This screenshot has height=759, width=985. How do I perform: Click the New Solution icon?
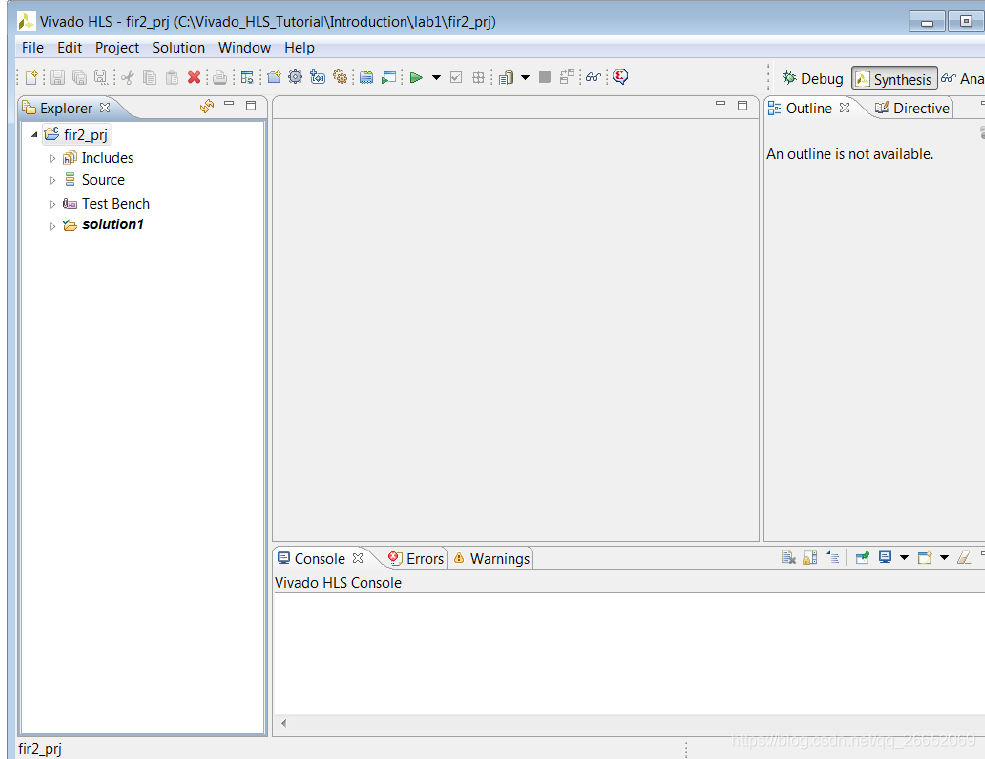tap(318, 77)
